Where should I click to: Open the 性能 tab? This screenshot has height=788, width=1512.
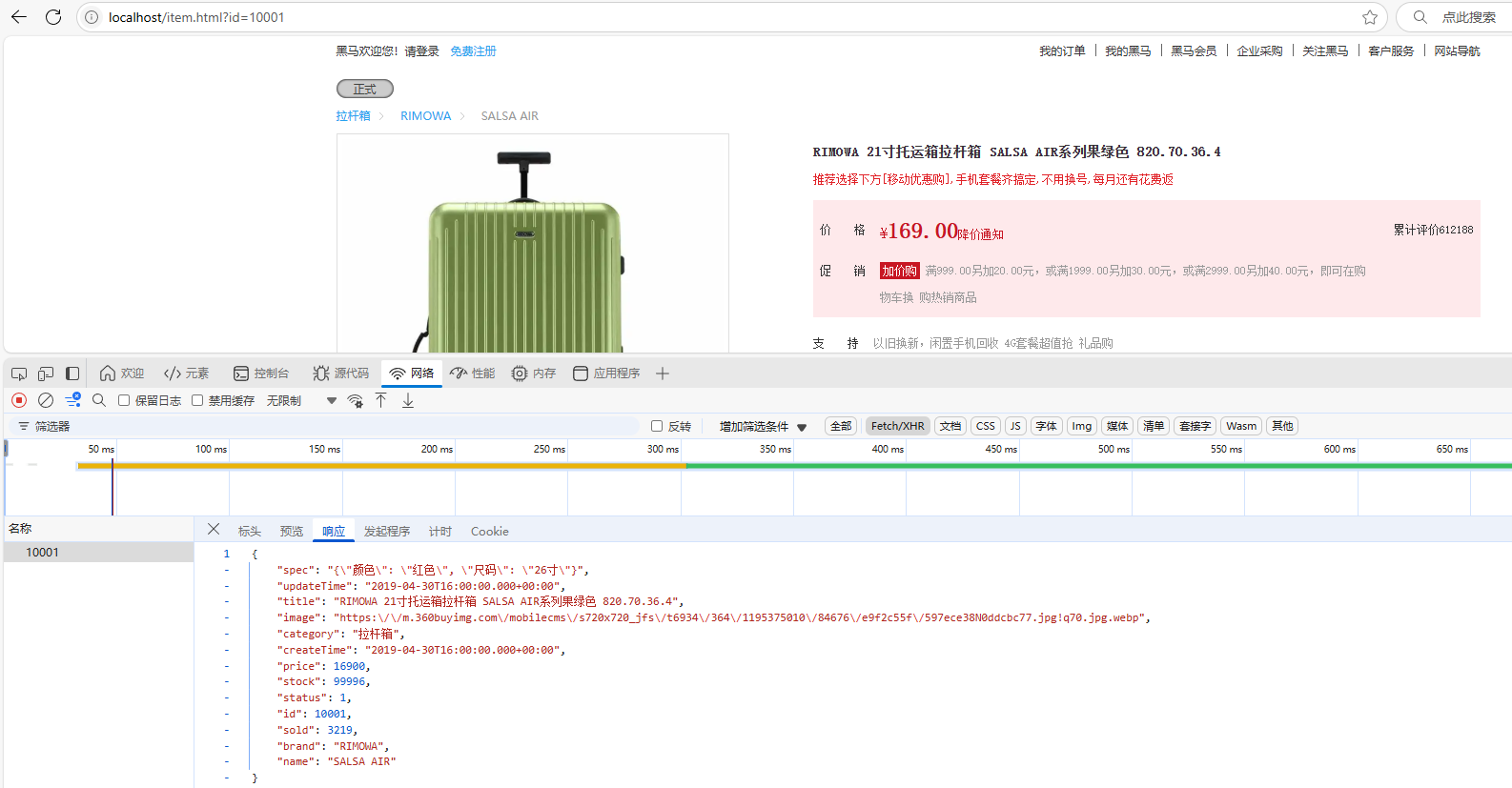pyautogui.click(x=473, y=374)
